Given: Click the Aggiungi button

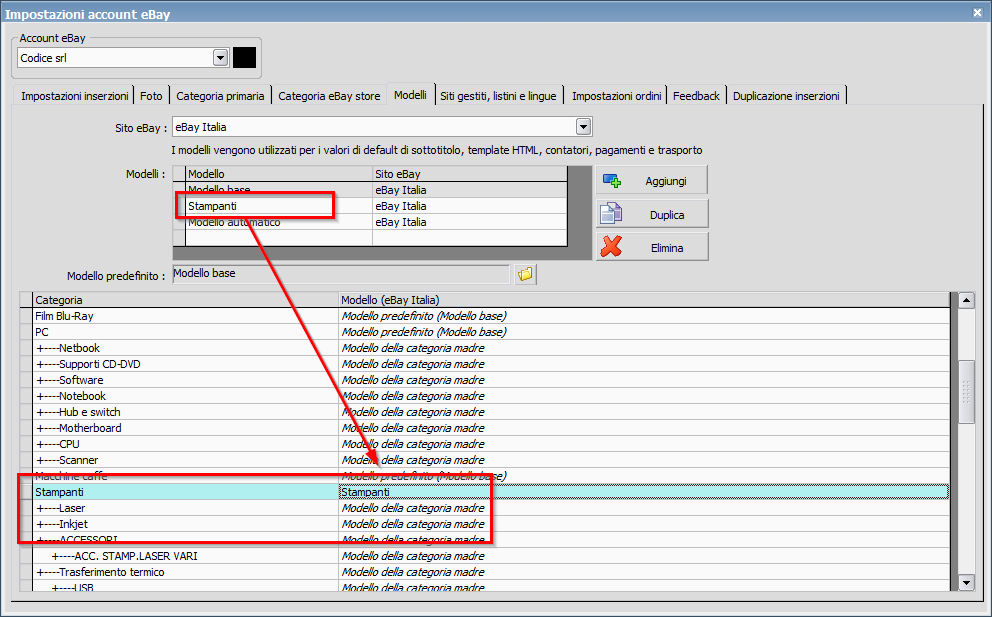Looking at the screenshot, I should point(651,181).
